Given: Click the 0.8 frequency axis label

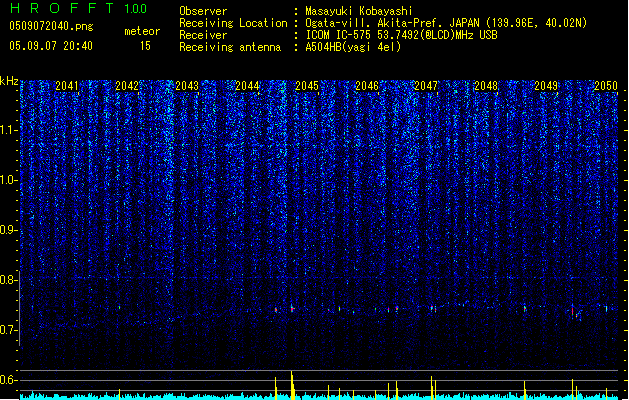Looking at the screenshot, I should 9,280.
